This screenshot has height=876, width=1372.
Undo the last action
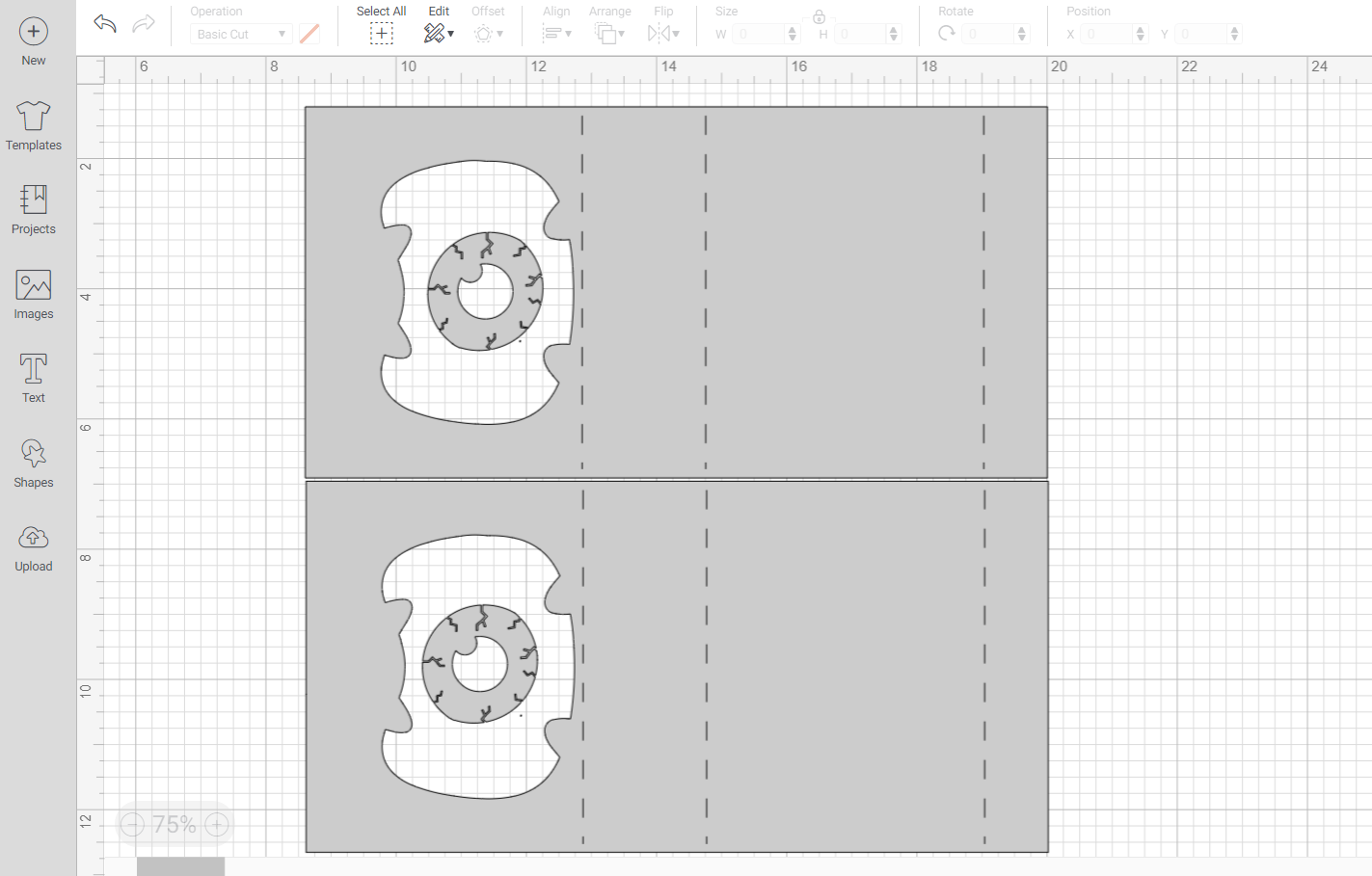(104, 23)
